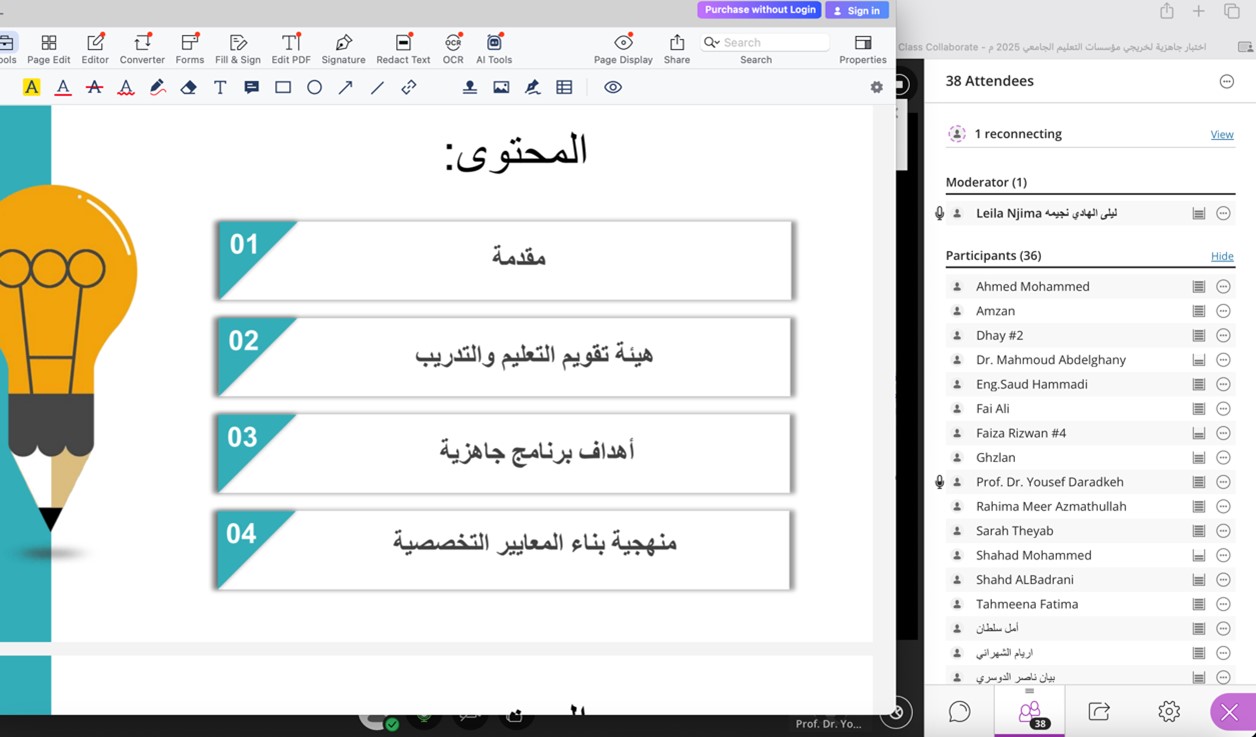Open the OCR tool
Image resolution: width=1256 pixels, height=737 pixels.
(x=453, y=47)
